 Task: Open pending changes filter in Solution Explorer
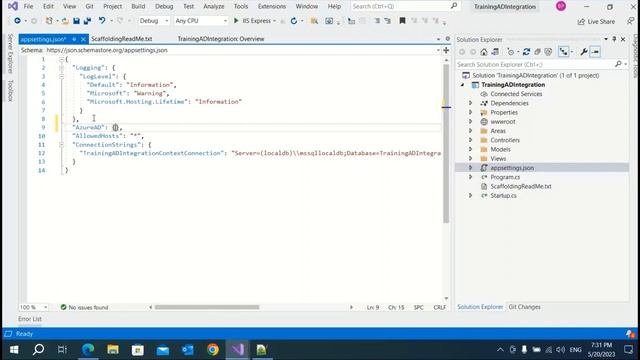[x=511, y=52]
